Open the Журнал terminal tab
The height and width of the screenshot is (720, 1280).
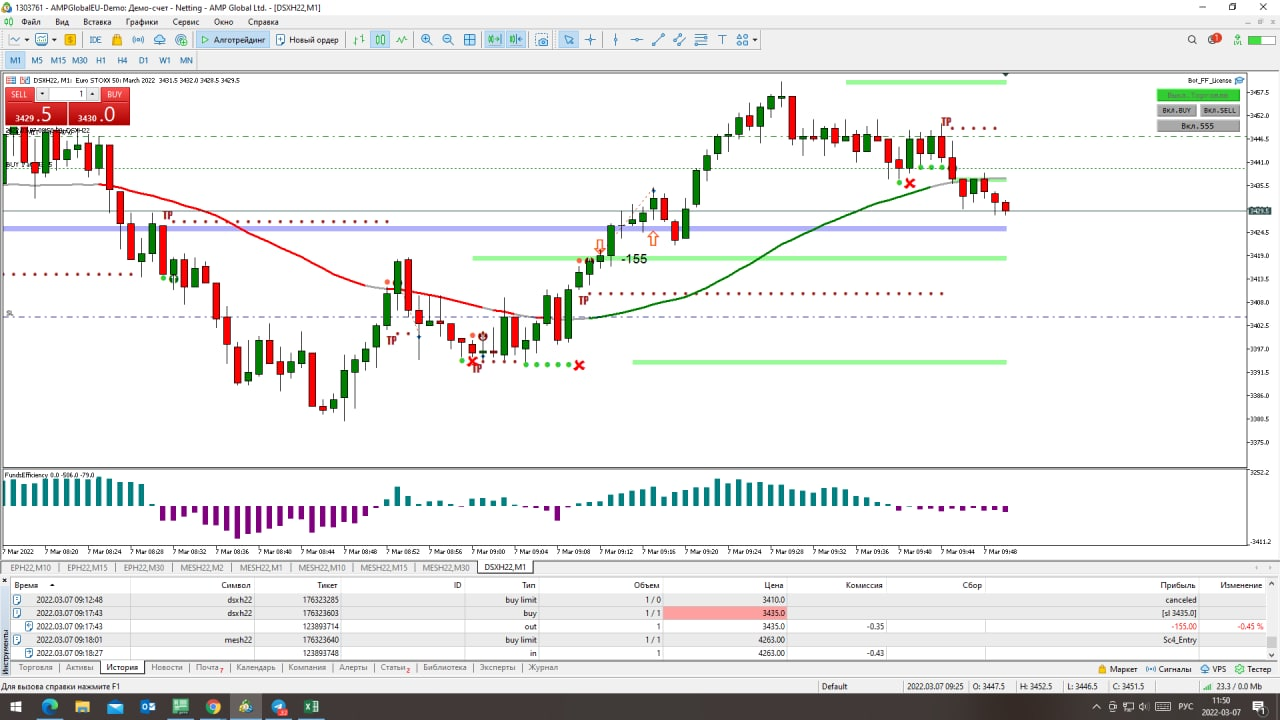543,667
